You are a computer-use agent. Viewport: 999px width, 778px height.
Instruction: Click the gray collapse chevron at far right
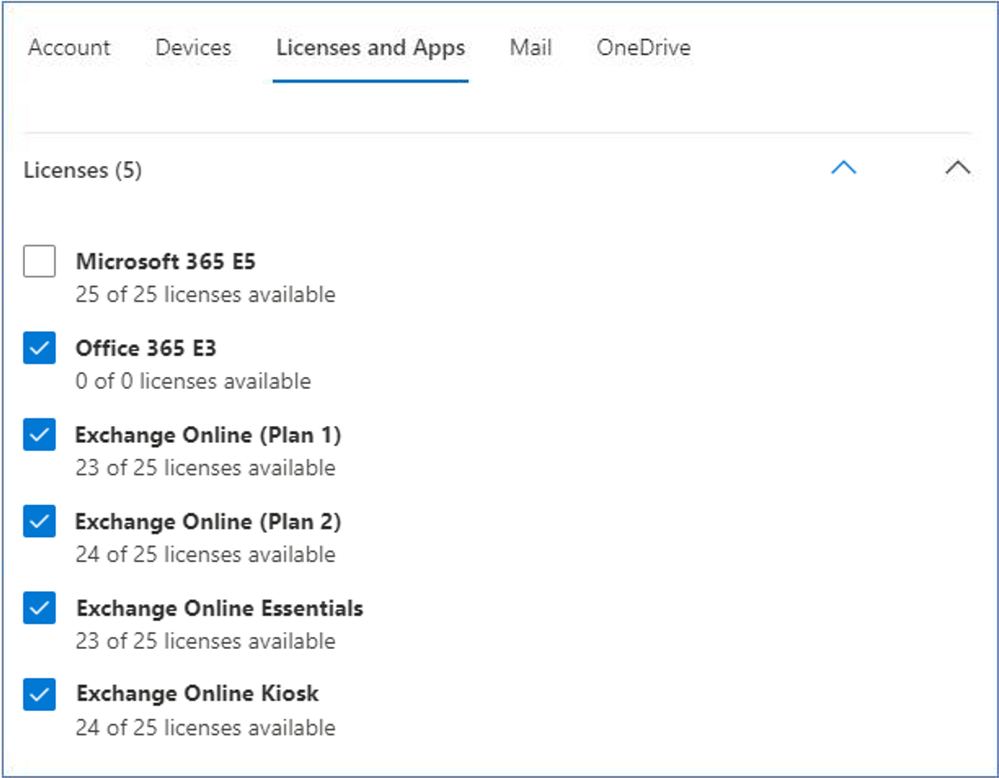(957, 168)
